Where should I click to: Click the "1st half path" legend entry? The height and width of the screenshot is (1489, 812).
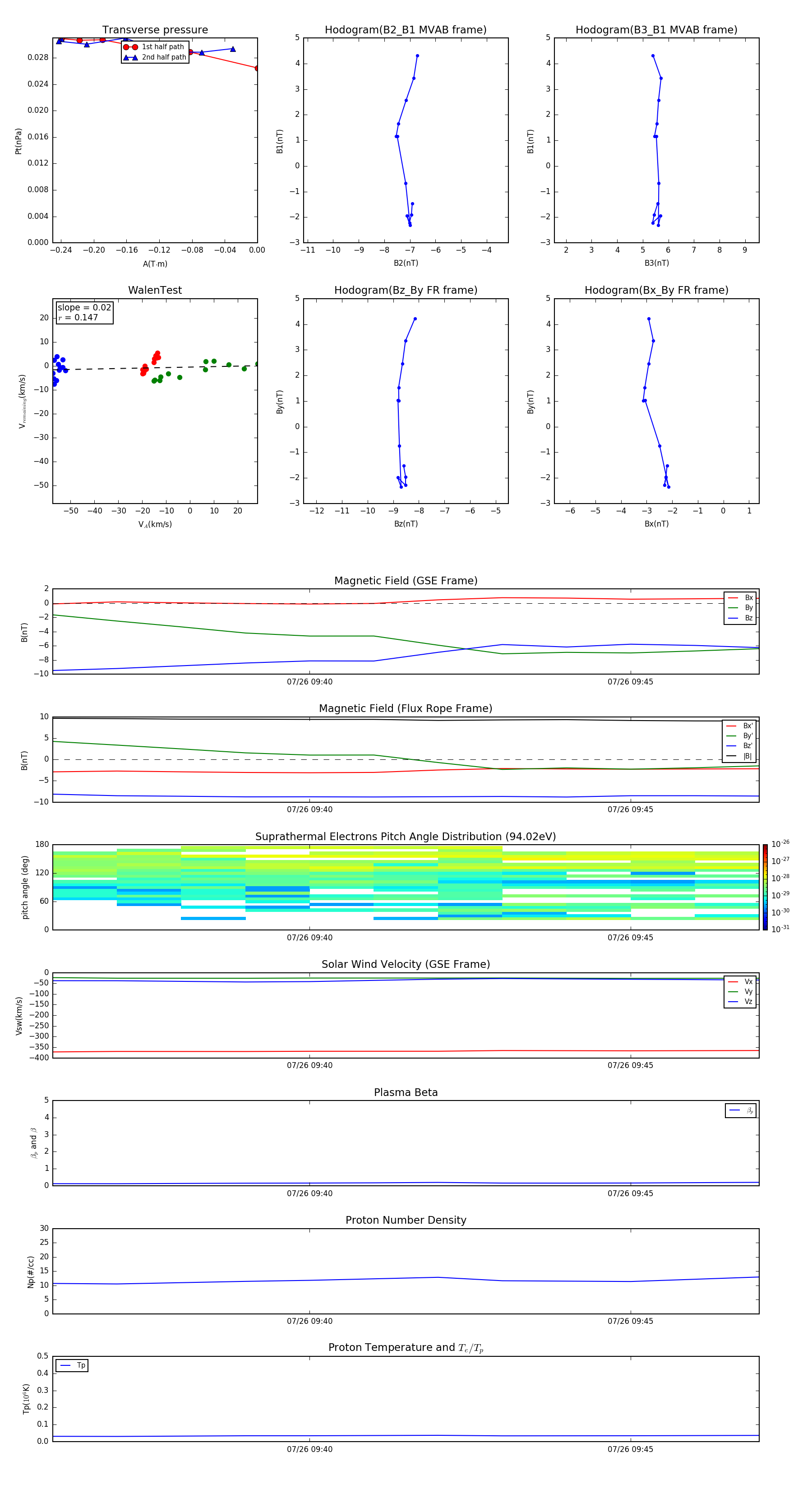point(155,47)
